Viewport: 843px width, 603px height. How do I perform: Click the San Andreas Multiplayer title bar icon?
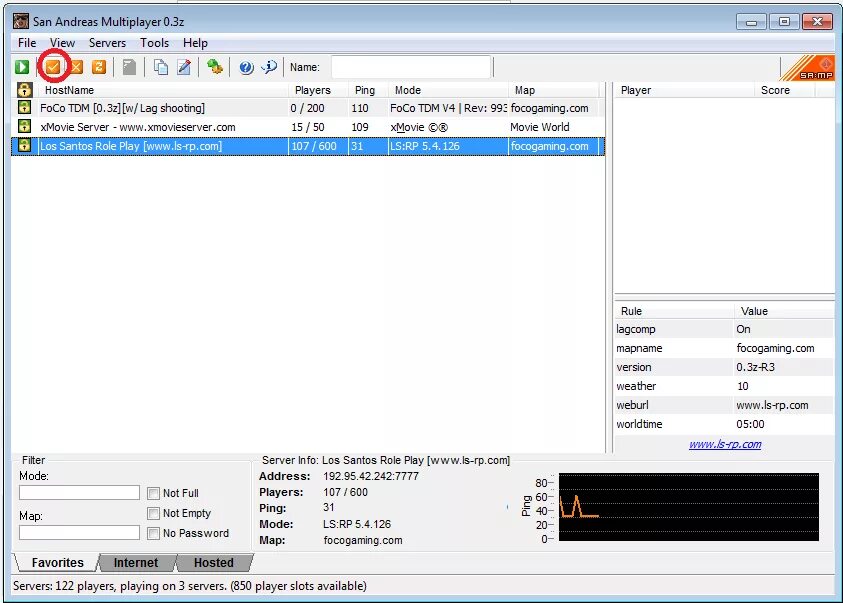[x=21, y=21]
